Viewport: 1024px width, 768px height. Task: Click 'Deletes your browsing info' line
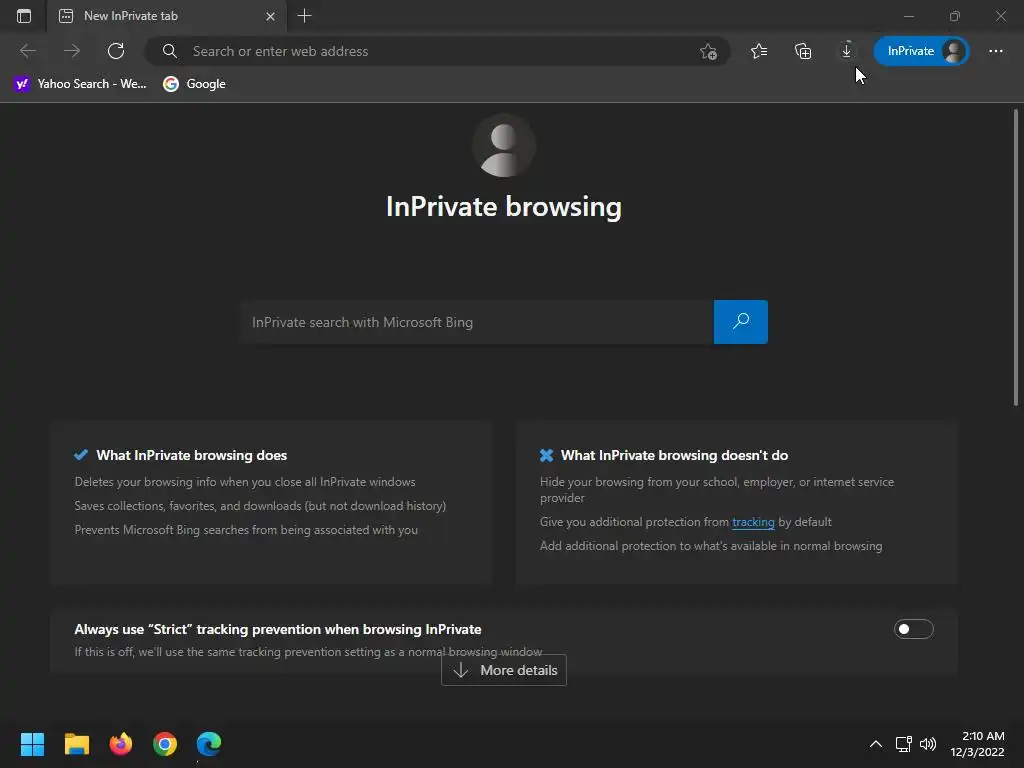245,482
